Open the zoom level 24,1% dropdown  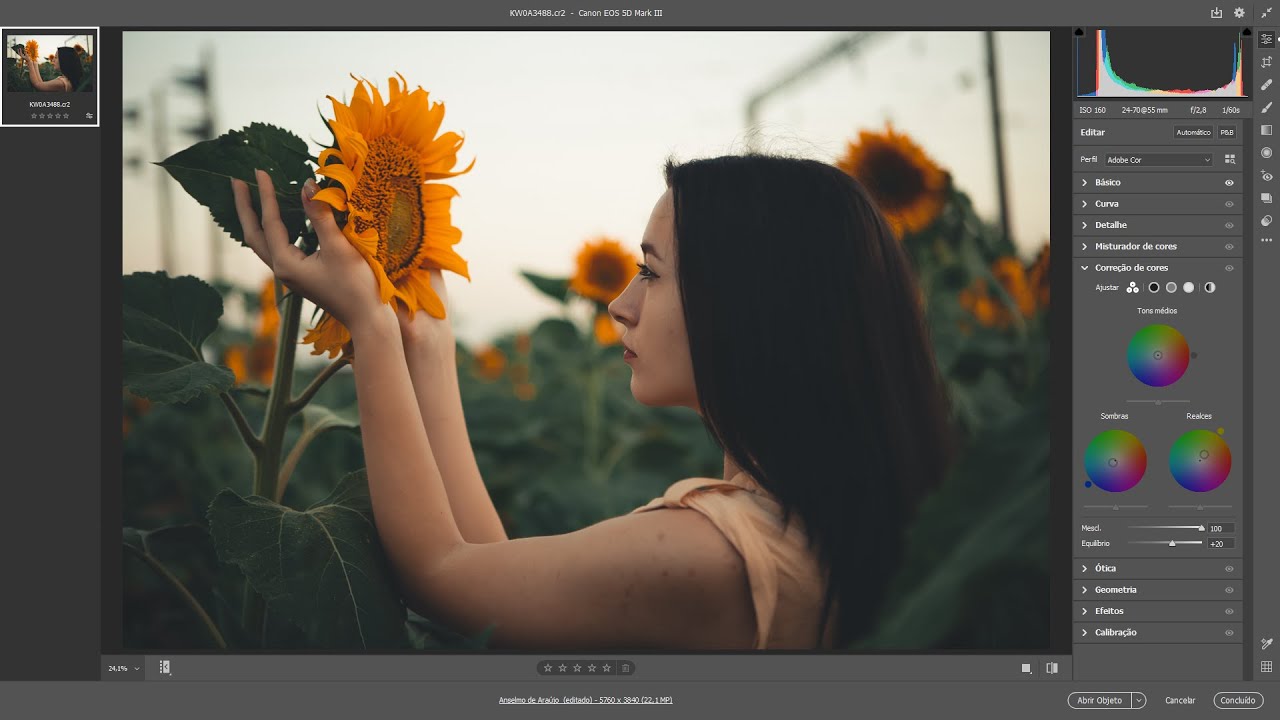[x=124, y=668]
